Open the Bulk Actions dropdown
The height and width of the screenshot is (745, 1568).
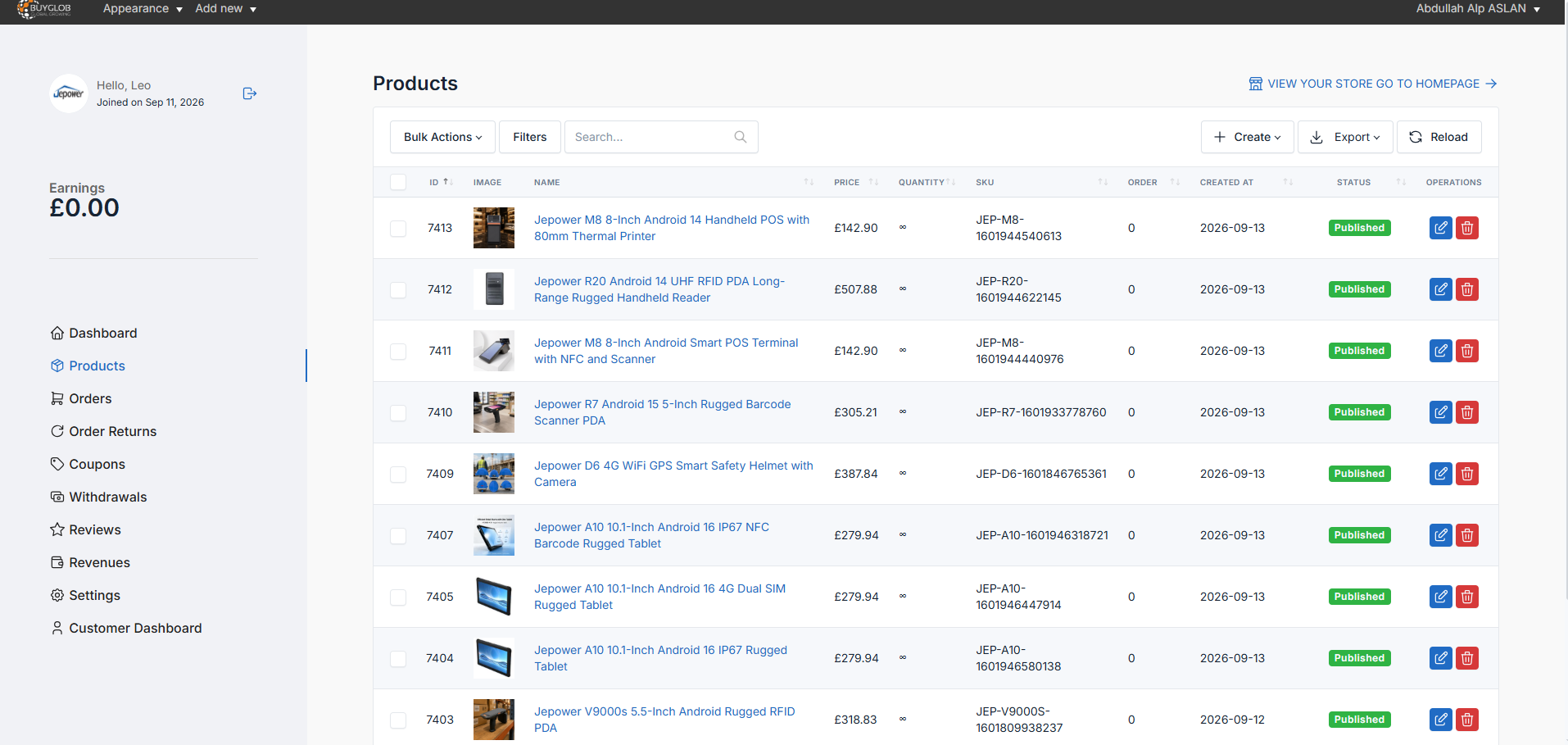(x=442, y=137)
